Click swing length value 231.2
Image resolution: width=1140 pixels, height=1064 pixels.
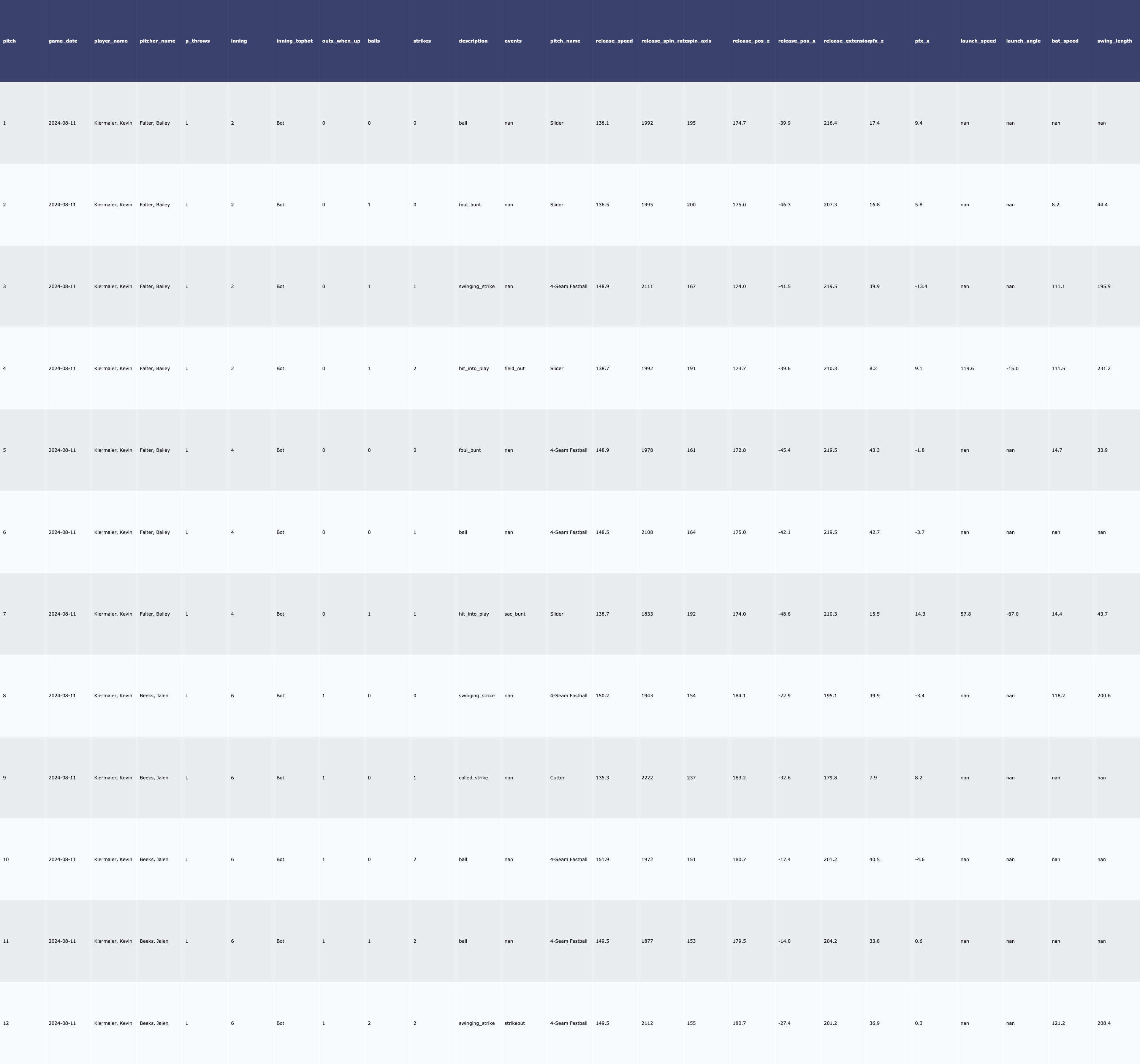[x=1103, y=369]
